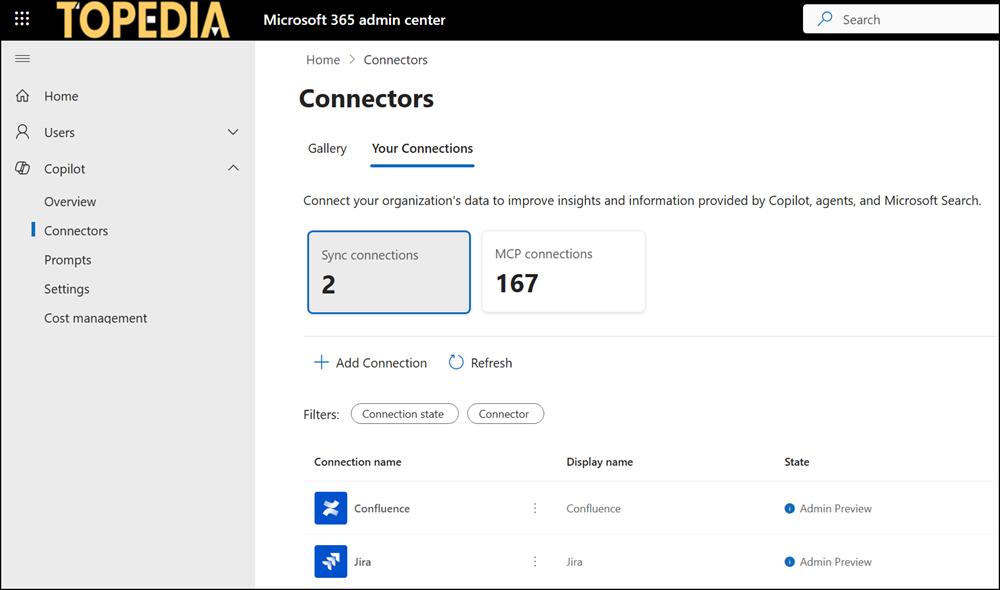Screen dimensions: 1000x590
Task: Open the Connector filter
Action: pyautogui.click(x=505, y=413)
